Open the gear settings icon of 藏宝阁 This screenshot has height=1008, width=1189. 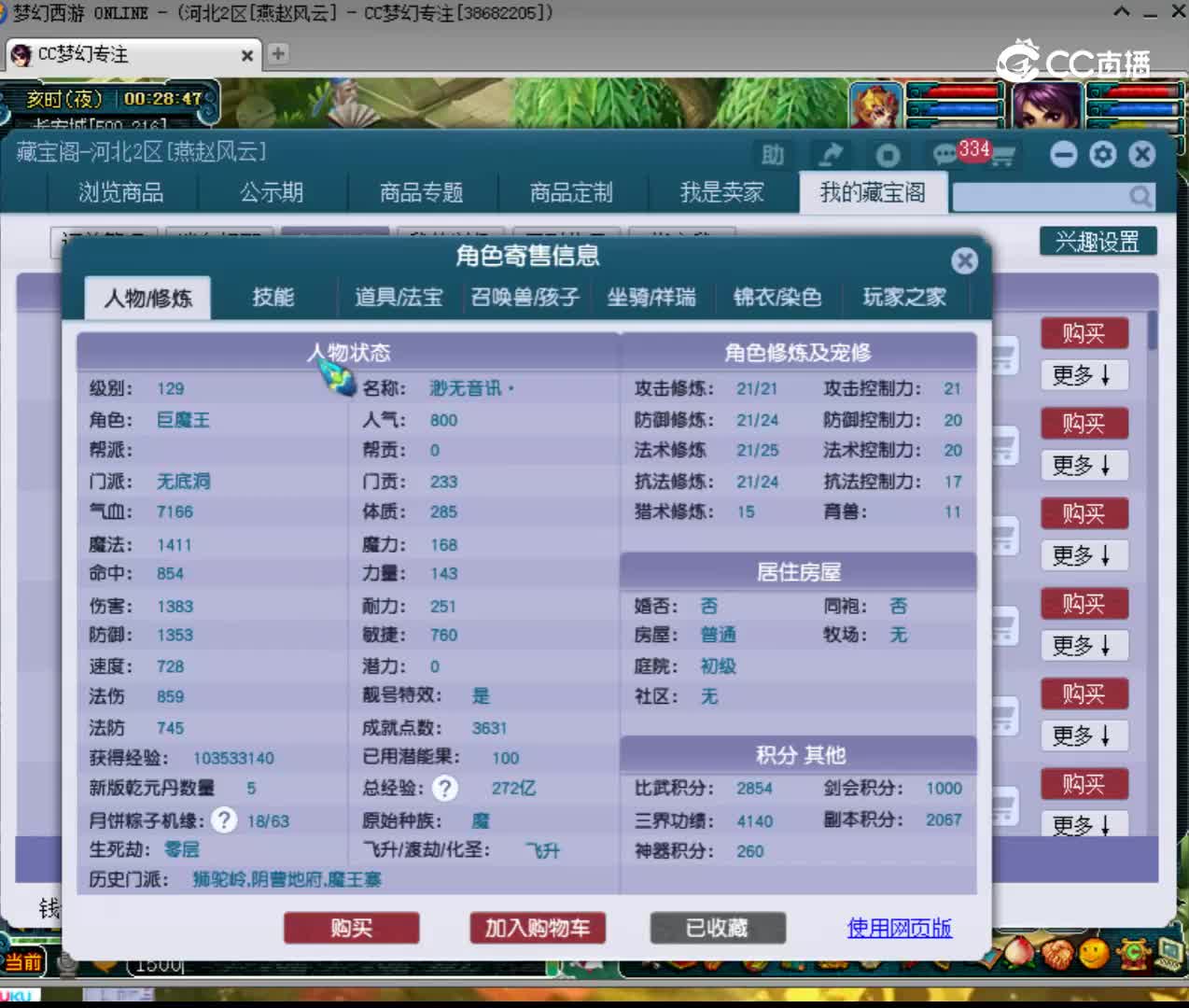pyautogui.click(x=1102, y=154)
